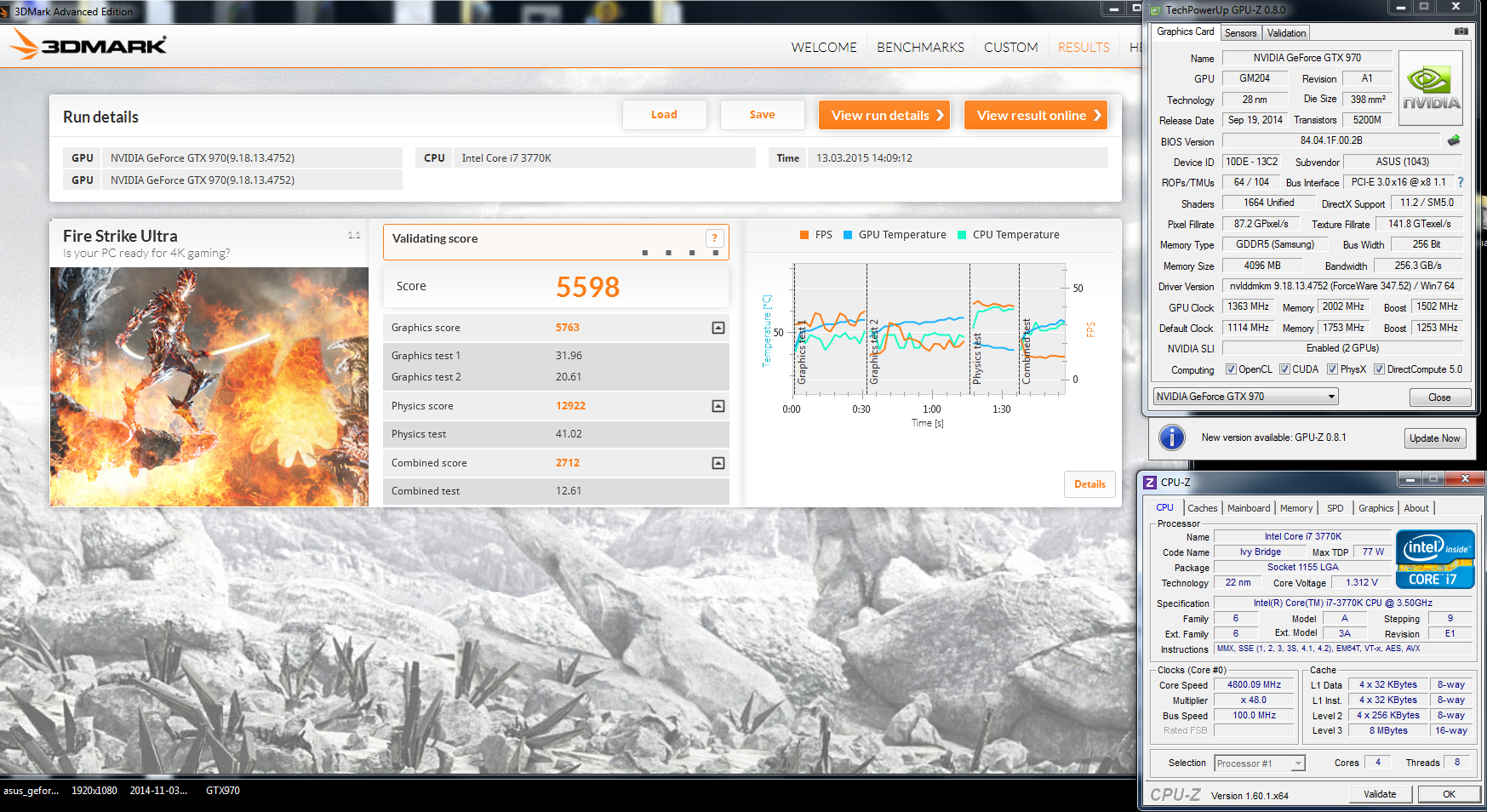Click the Close button in GPU-Z
Image resolution: width=1487 pixels, height=812 pixels.
click(1439, 397)
